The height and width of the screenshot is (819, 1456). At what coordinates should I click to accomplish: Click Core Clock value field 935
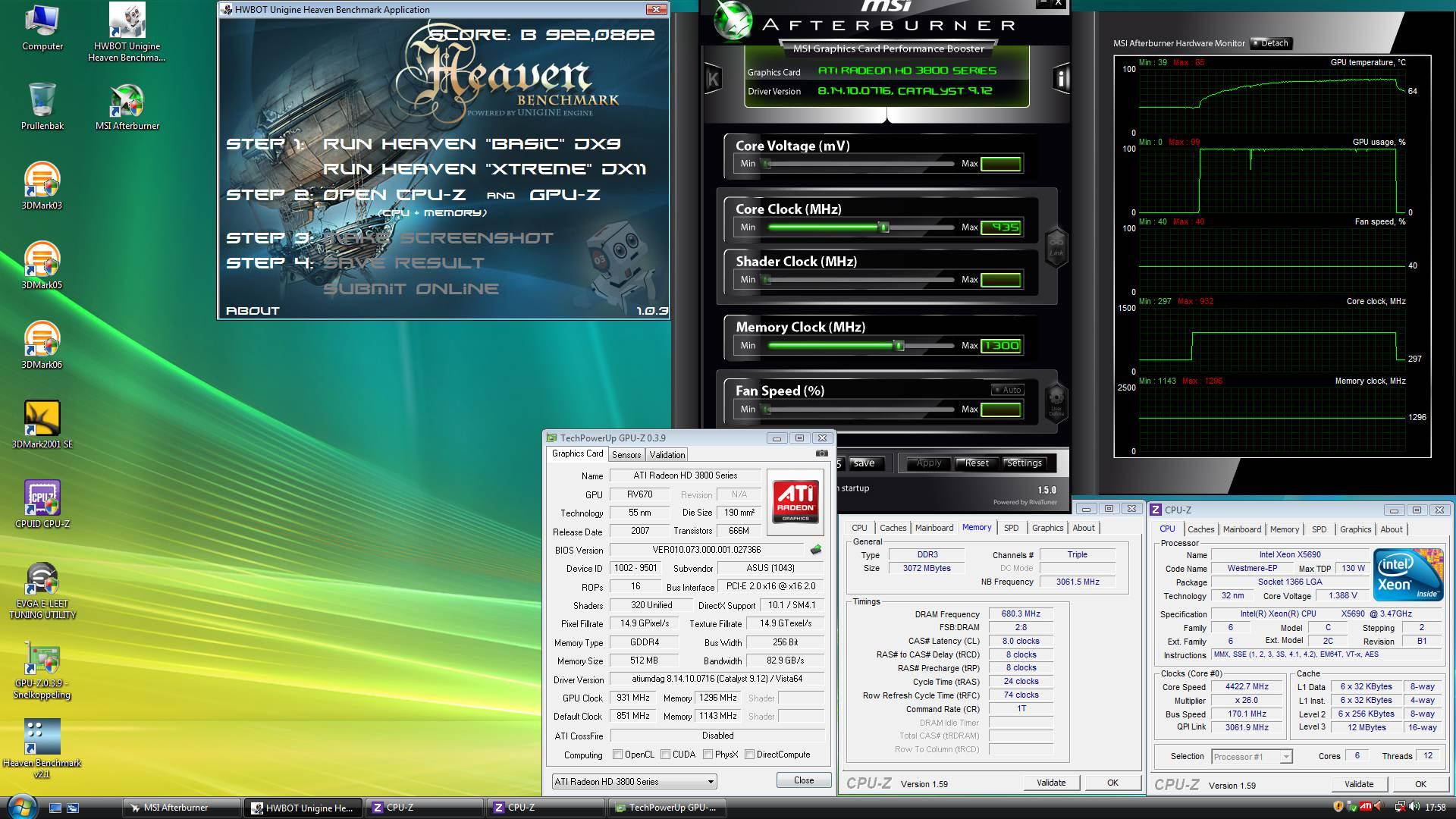tap(1001, 227)
